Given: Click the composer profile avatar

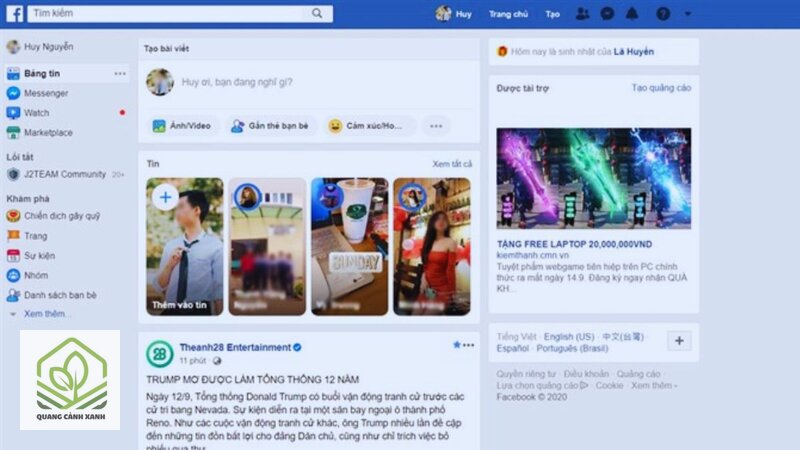Looking at the screenshot, I should [x=160, y=82].
